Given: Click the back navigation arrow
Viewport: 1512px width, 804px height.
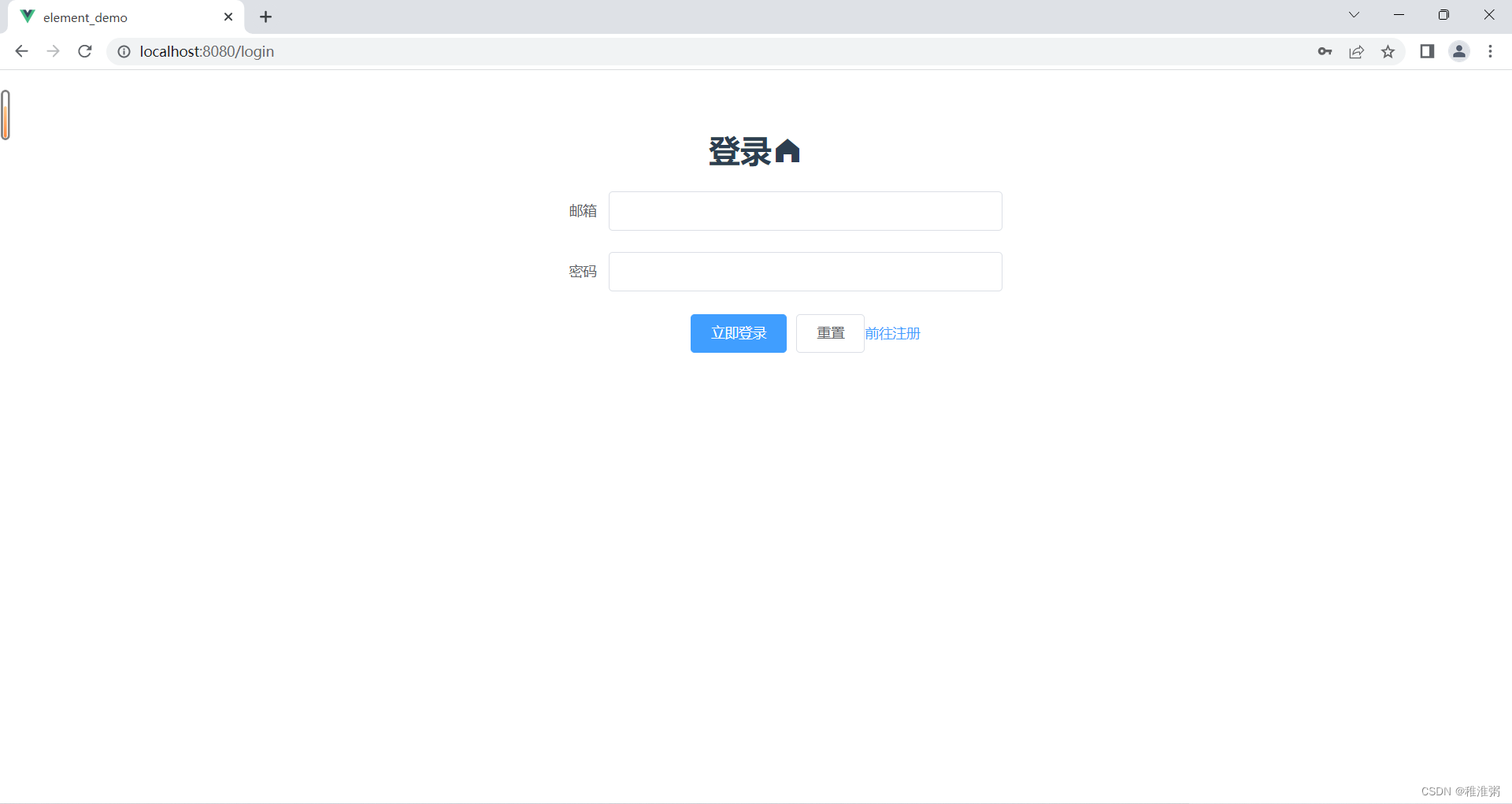Looking at the screenshot, I should 20,51.
